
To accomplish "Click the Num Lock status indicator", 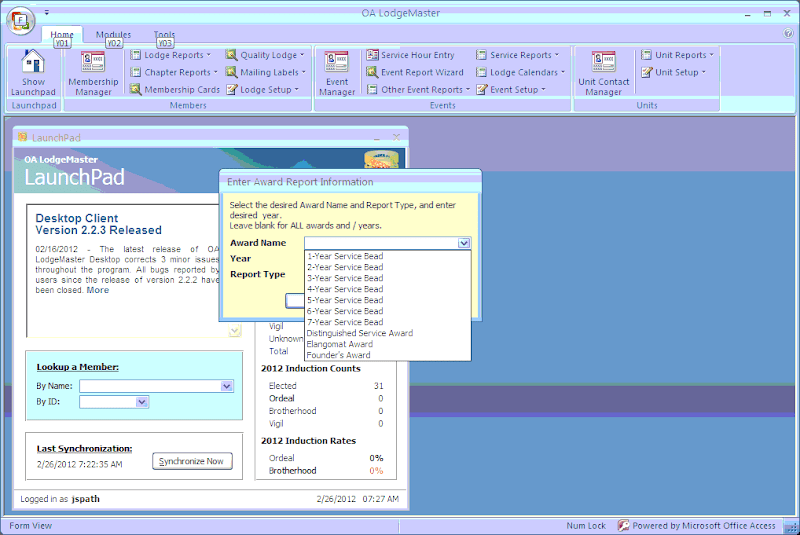I will point(586,526).
